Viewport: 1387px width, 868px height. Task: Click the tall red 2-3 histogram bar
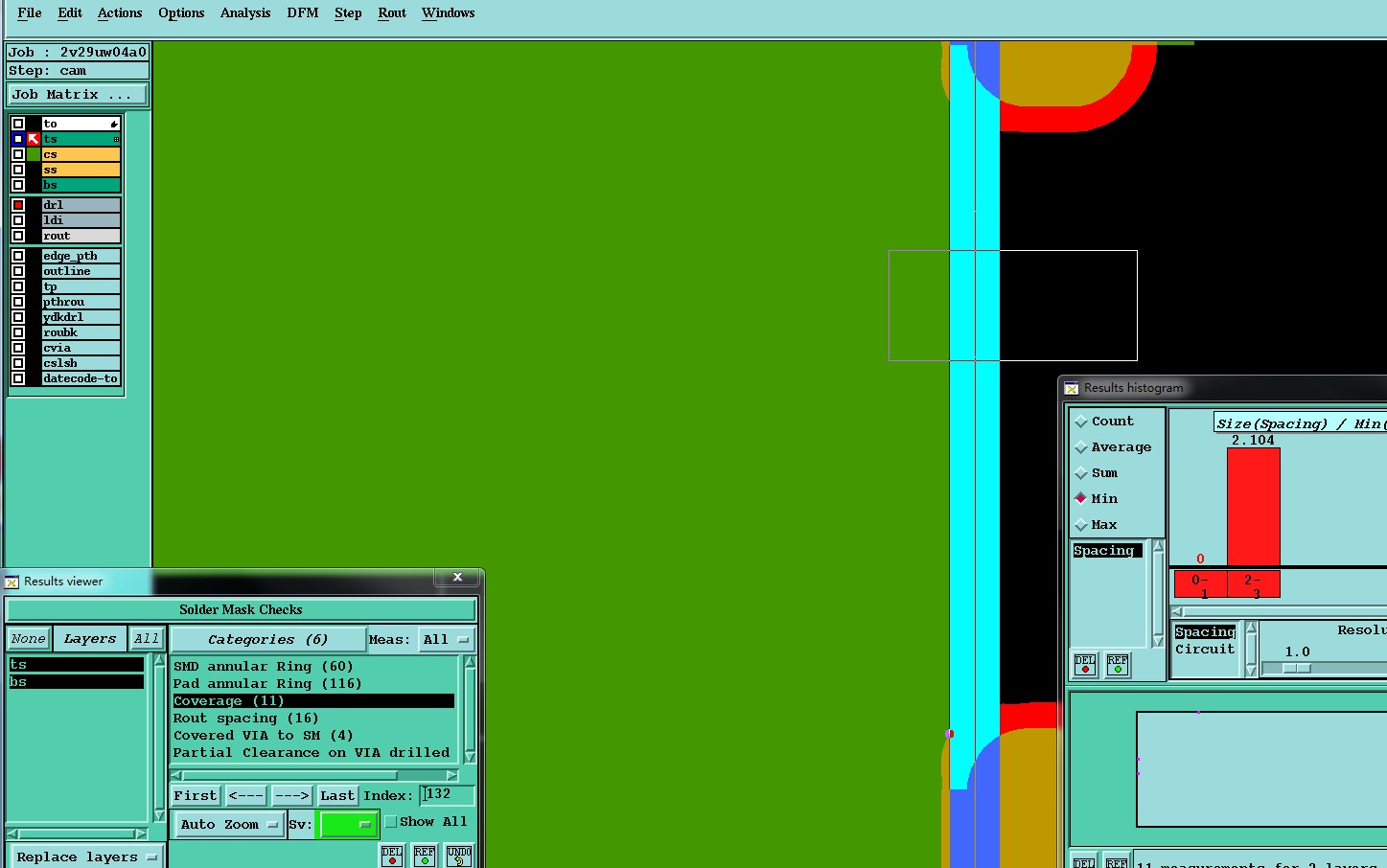[1254, 507]
